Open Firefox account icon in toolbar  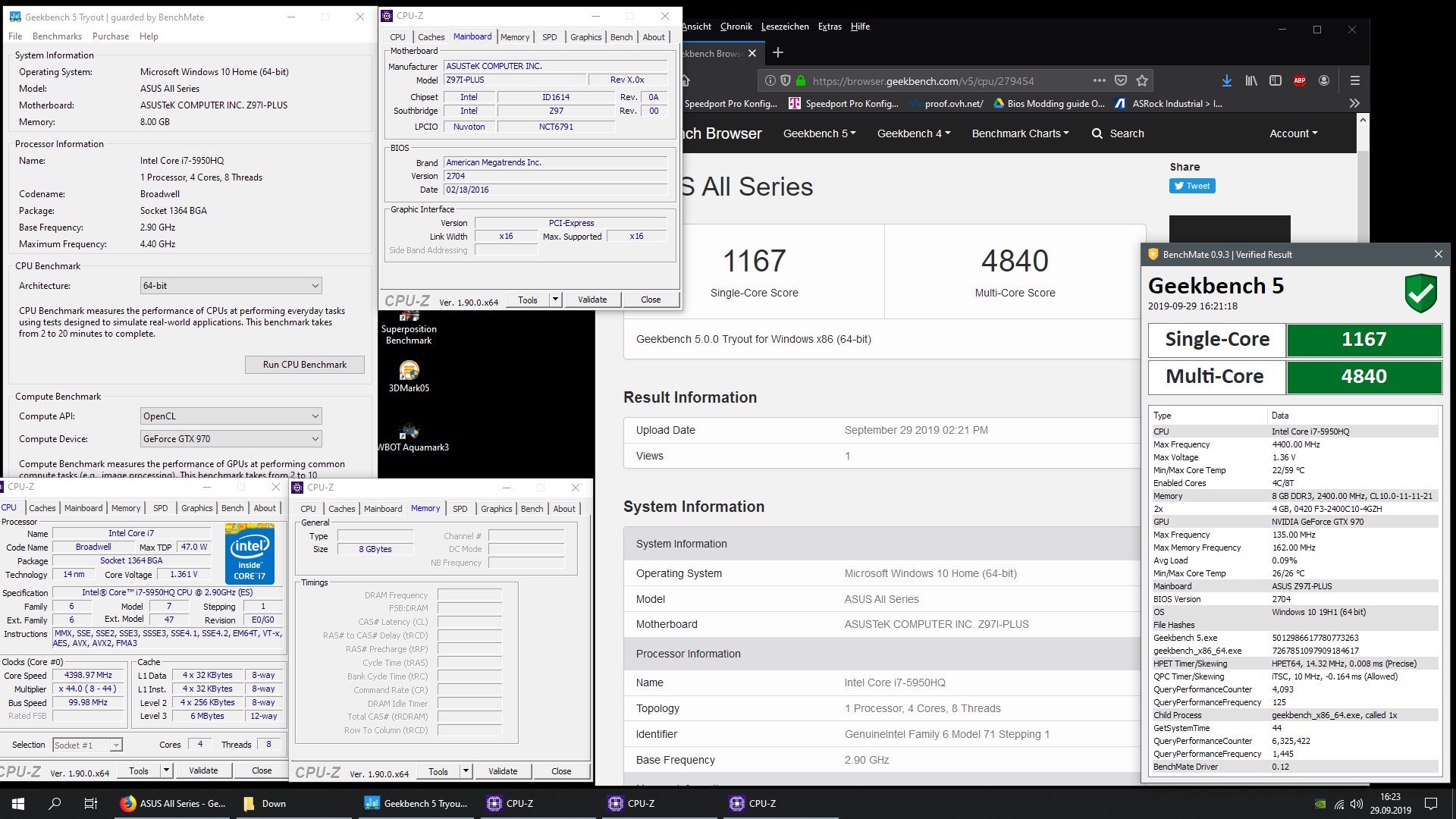1324,80
